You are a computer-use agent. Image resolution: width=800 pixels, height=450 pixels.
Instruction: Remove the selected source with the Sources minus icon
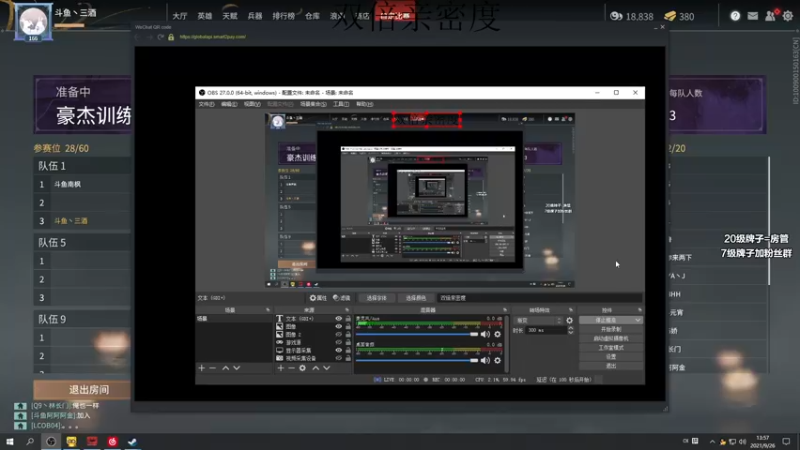tap(291, 368)
